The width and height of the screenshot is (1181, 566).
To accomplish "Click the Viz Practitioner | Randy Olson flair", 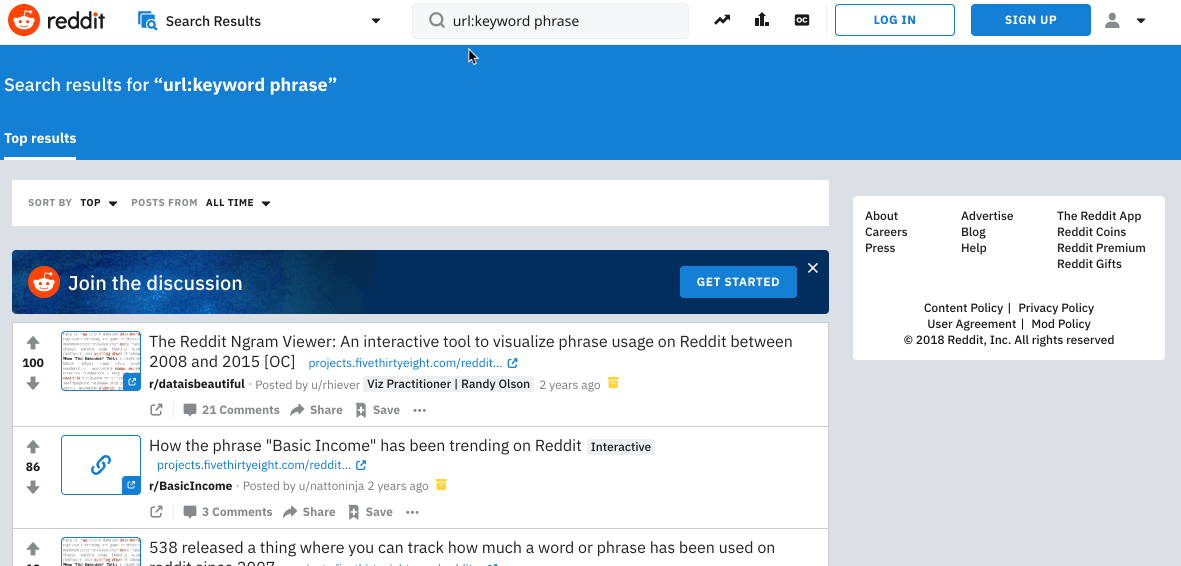I will tap(449, 384).
